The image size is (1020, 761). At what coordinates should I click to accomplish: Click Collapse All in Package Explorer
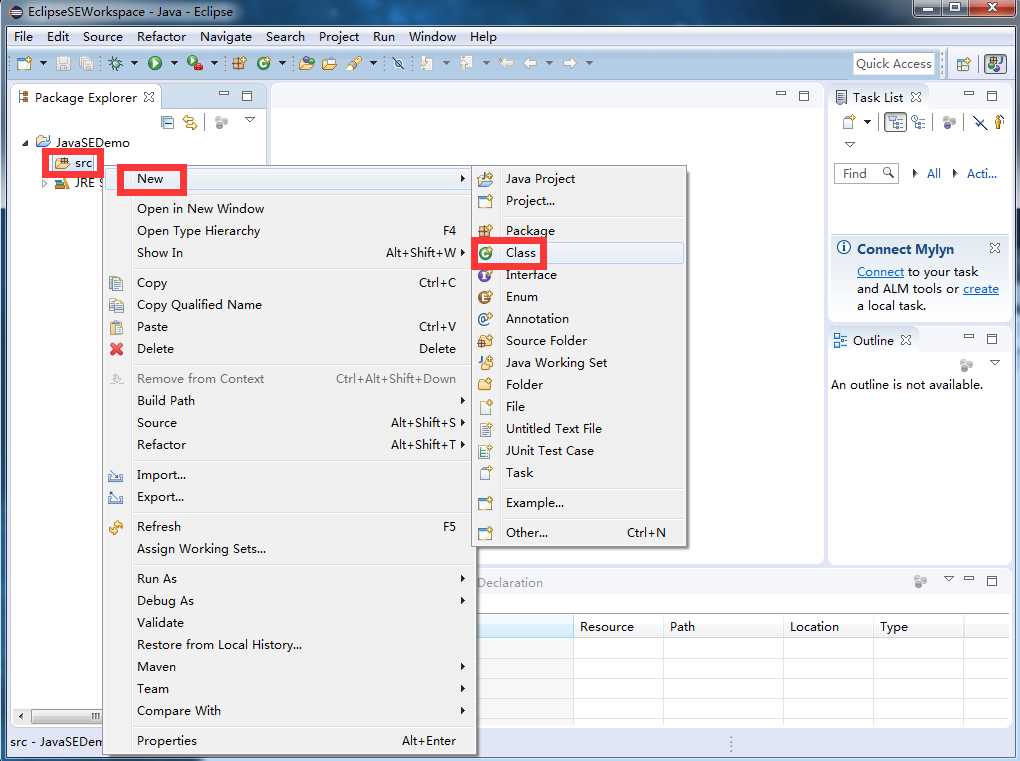(x=167, y=122)
